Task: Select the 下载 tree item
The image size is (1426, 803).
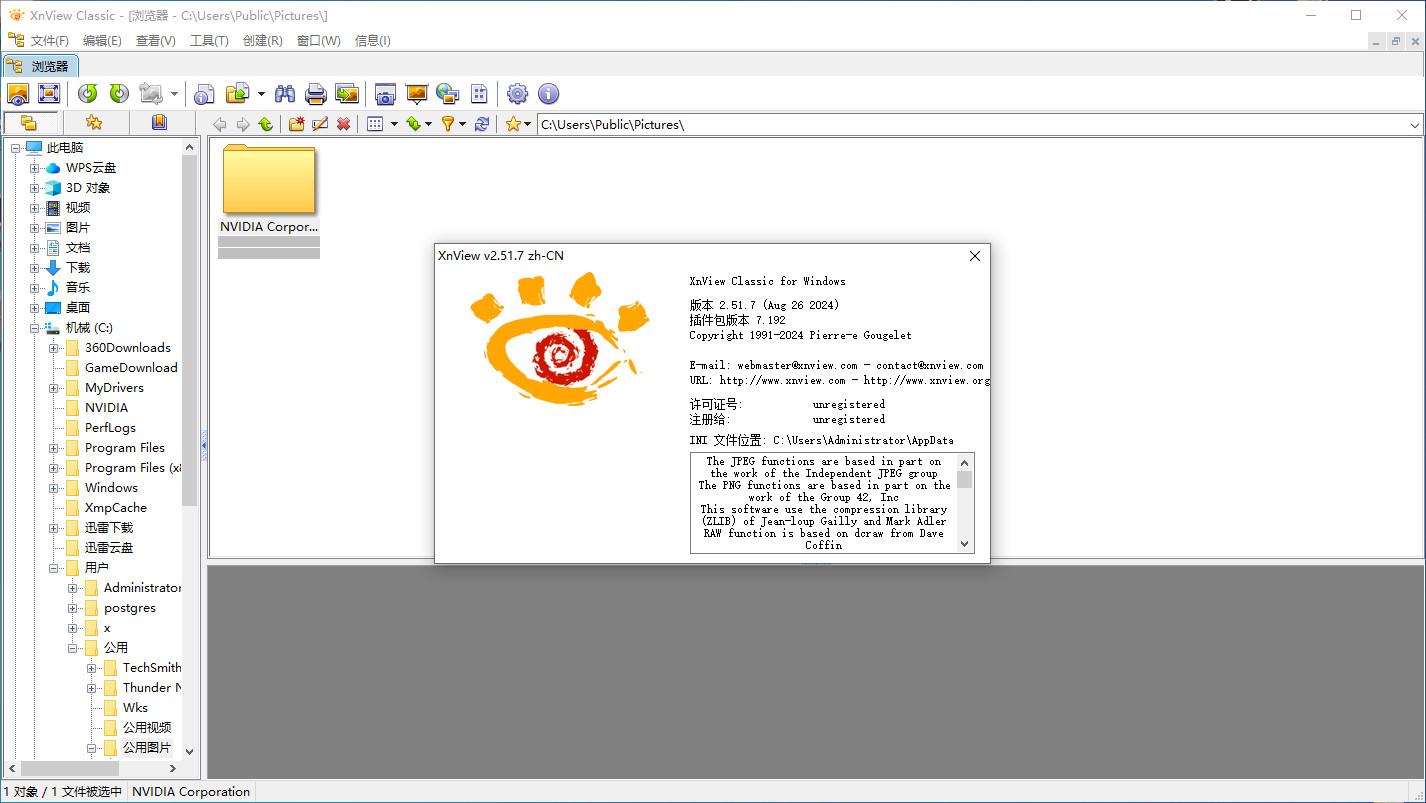Action: [x=78, y=268]
